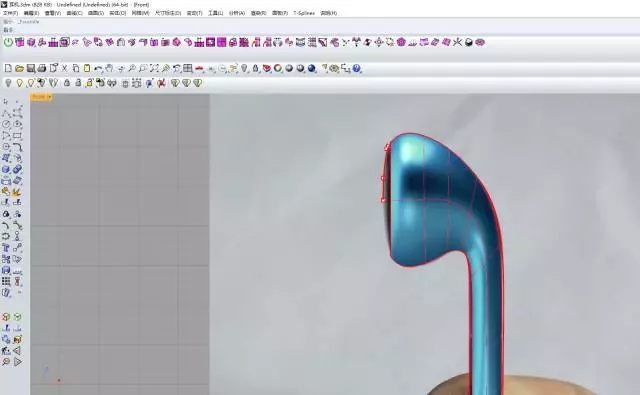Image resolution: width=640 pixels, height=395 pixels.
Task: Click the four-viewport layout icon
Action: [188, 69]
